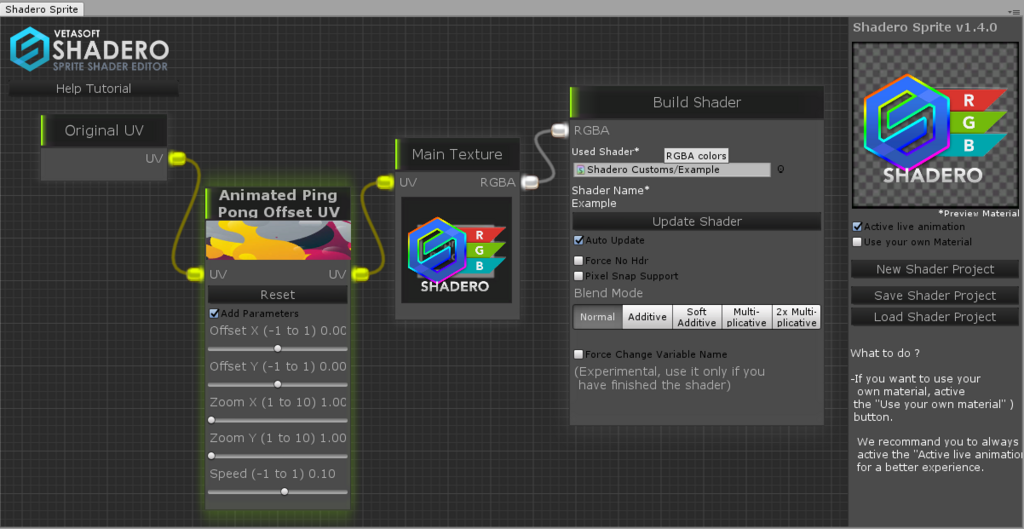
Task: Click Load Shader Project
Action: [935, 317]
